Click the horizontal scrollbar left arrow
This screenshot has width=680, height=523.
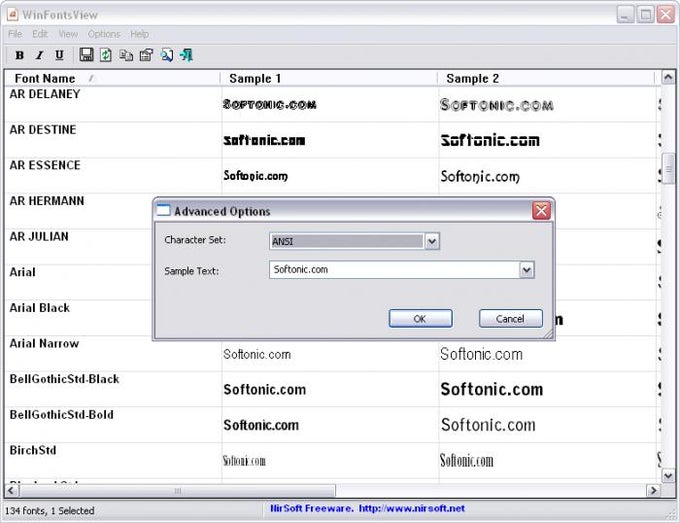(11, 490)
